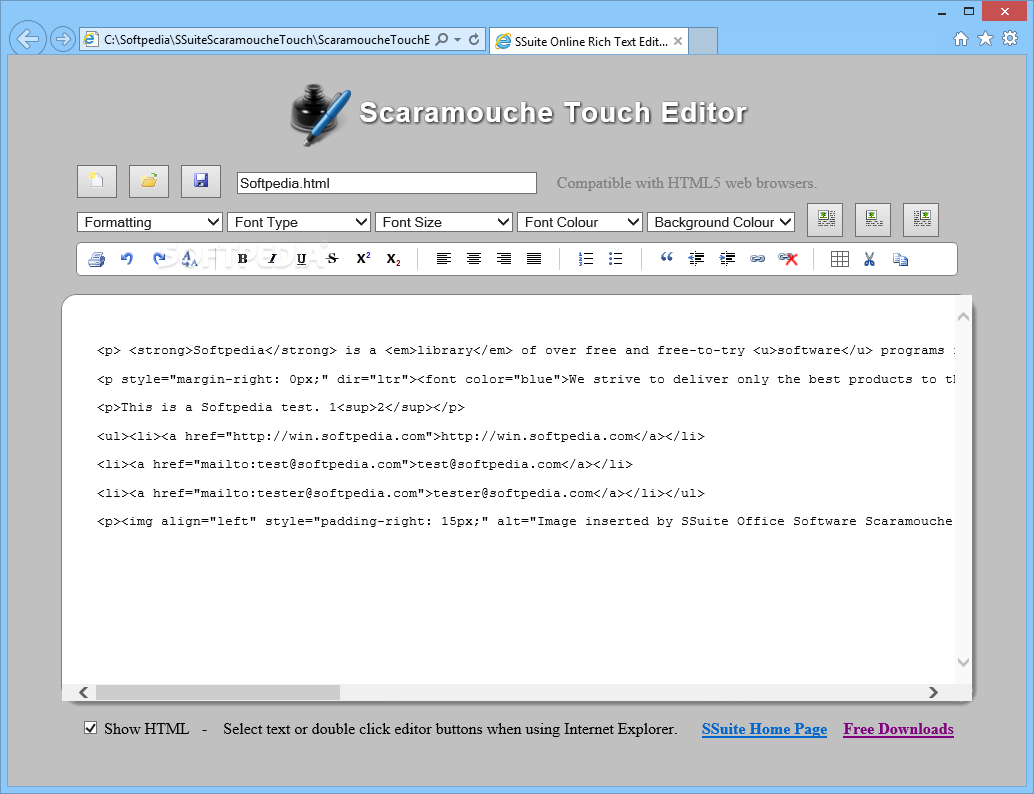Open the SSuite Home Page link
This screenshot has width=1034, height=794.
pos(764,729)
